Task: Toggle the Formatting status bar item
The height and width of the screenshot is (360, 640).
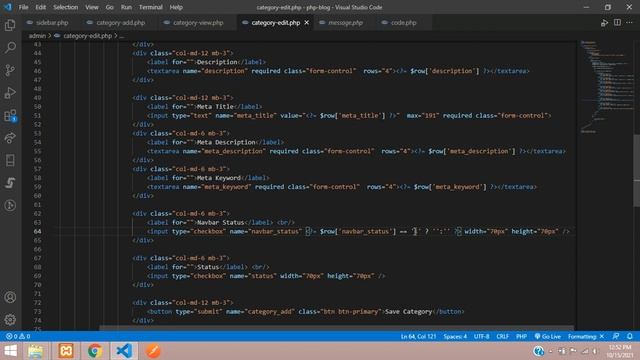Action: pos(586,336)
